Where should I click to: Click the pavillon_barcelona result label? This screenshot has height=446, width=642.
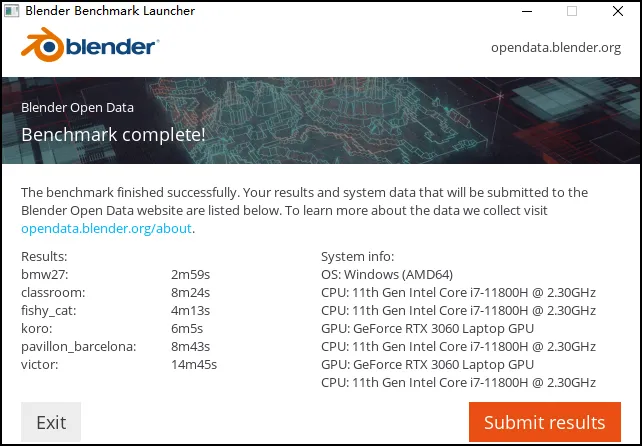79,346
